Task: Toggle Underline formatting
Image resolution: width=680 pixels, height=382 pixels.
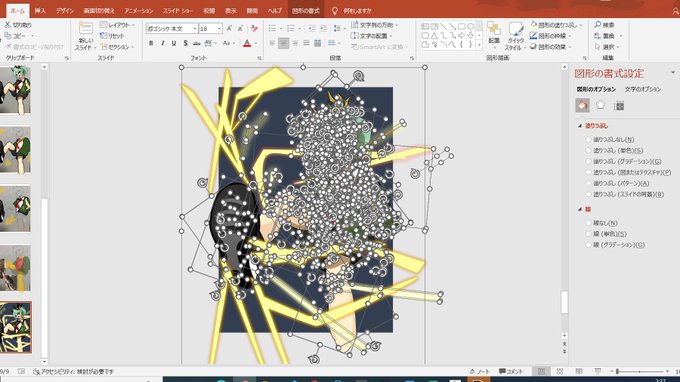Action: click(x=173, y=43)
